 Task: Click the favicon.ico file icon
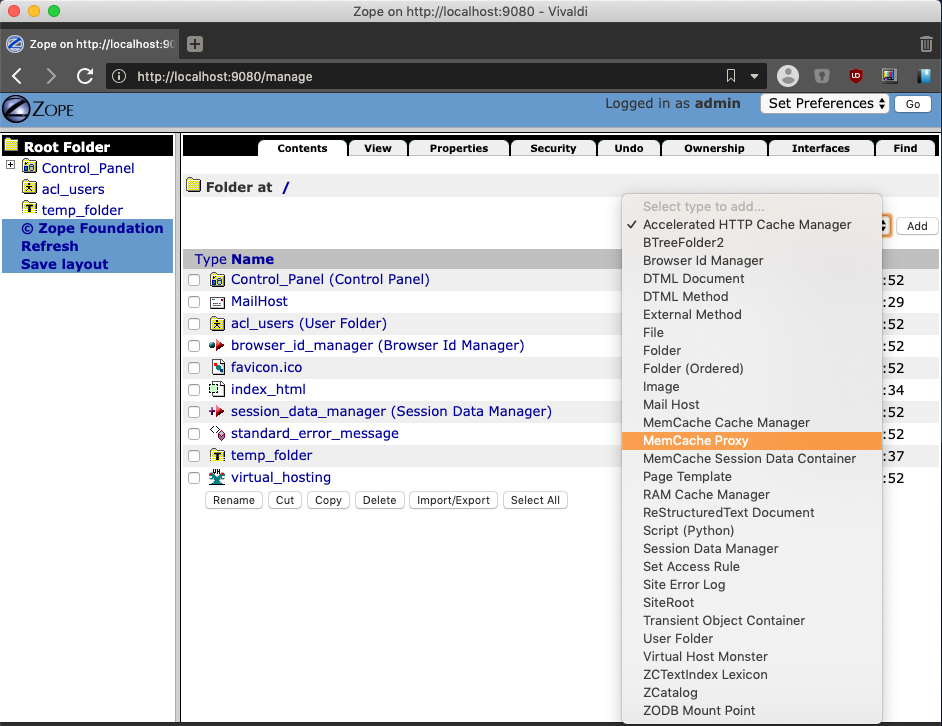pyautogui.click(x=218, y=367)
